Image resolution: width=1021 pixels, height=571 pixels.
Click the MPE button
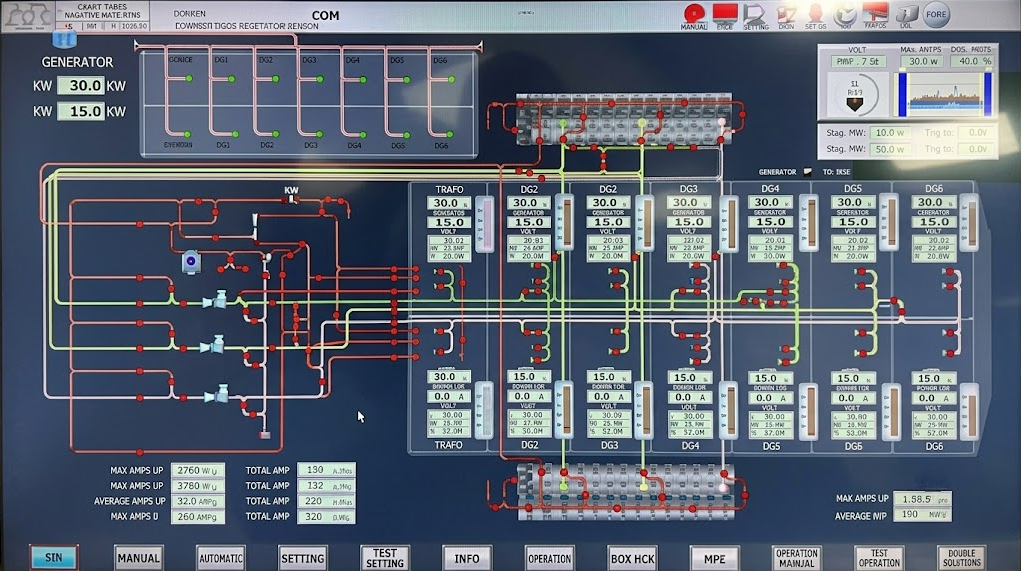pos(714,558)
